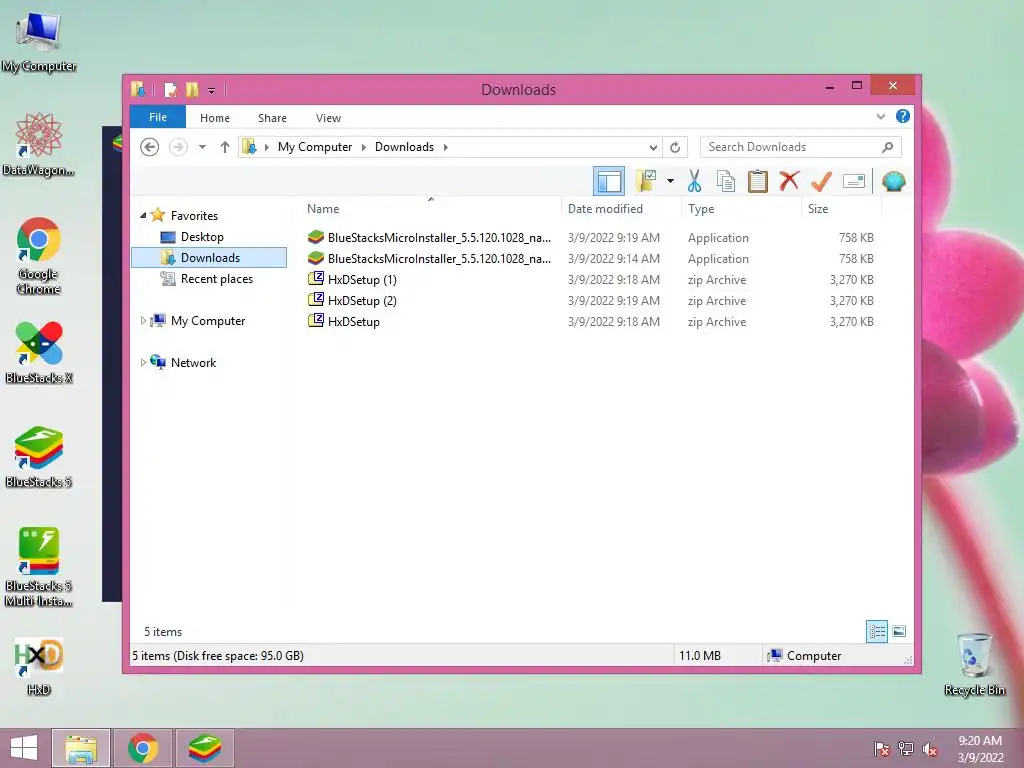Click the Back navigation arrow
Viewport: 1024px width, 768px height.
click(x=150, y=147)
